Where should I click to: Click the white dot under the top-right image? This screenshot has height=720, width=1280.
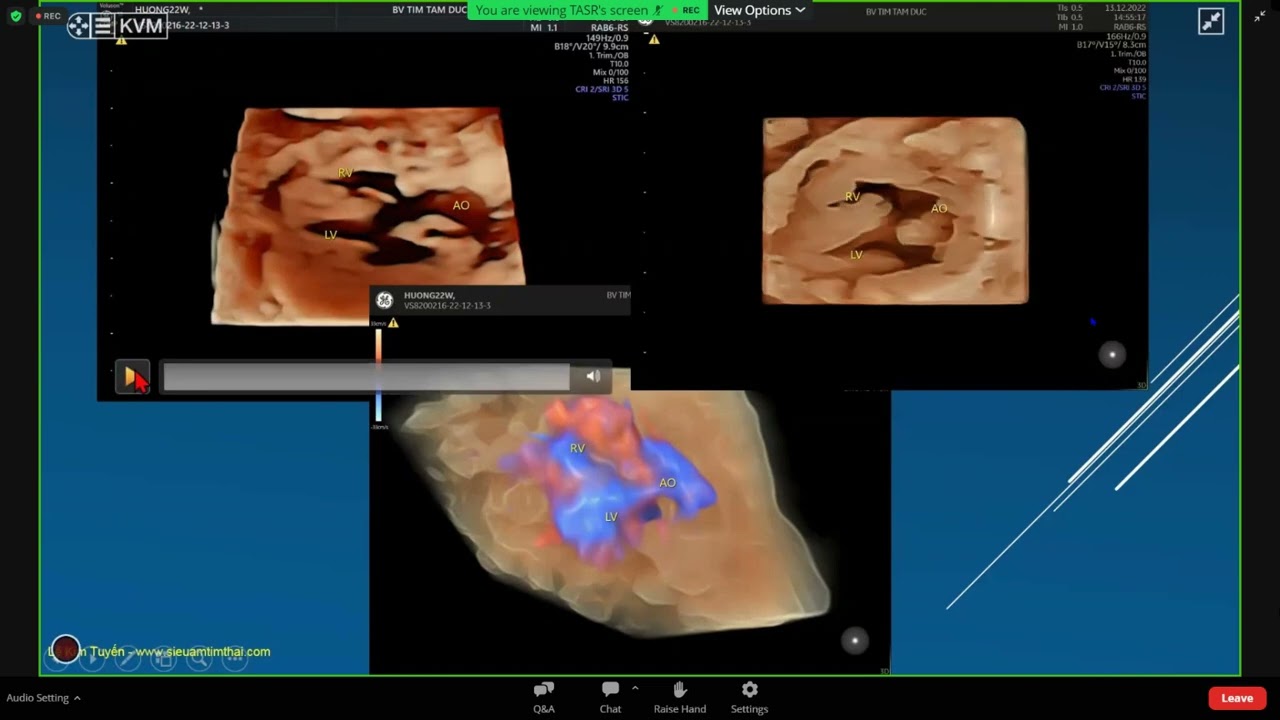pyautogui.click(x=1112, y=354)
